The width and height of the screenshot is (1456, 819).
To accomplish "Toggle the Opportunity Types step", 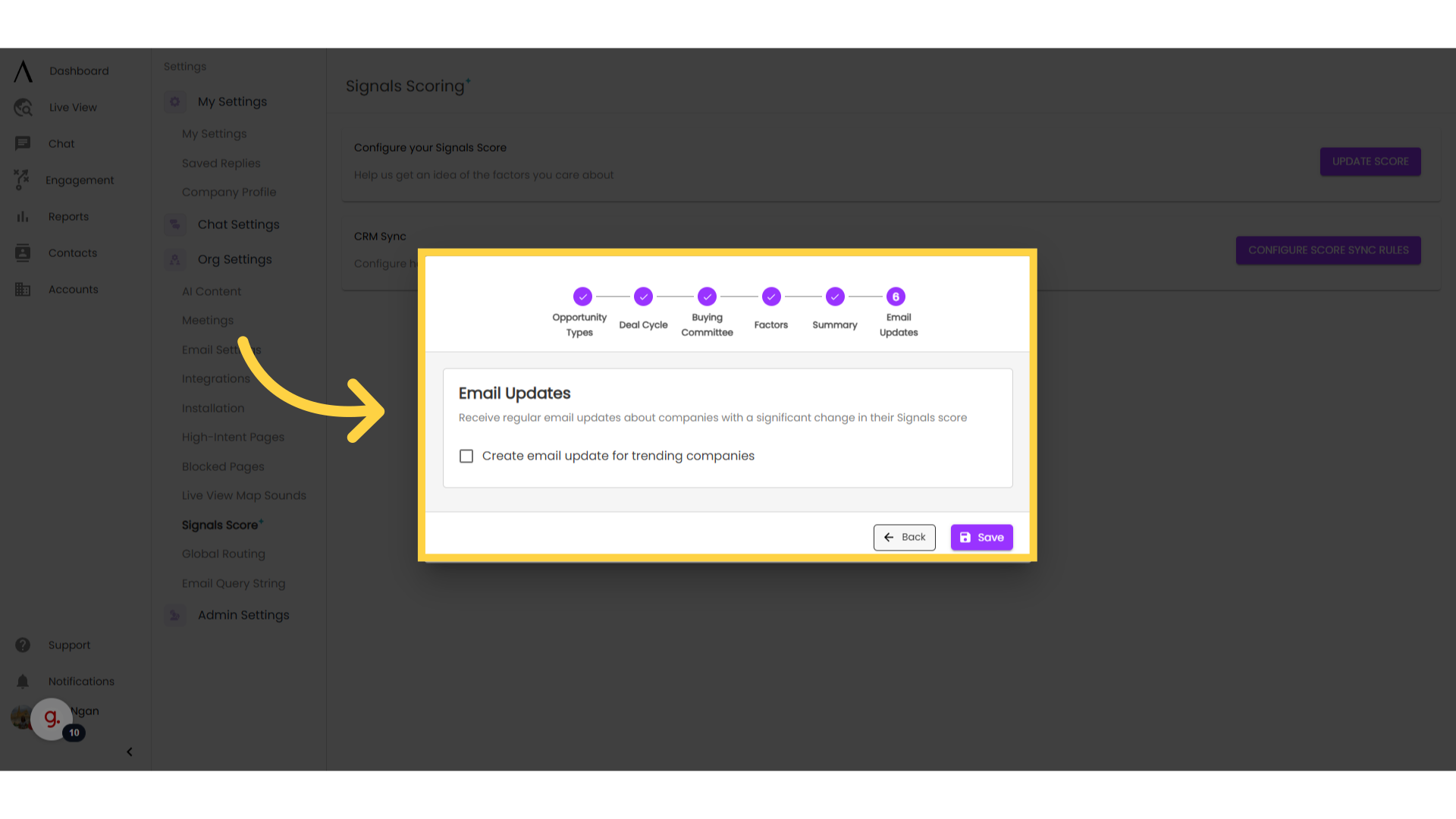I will click(581, 296).
